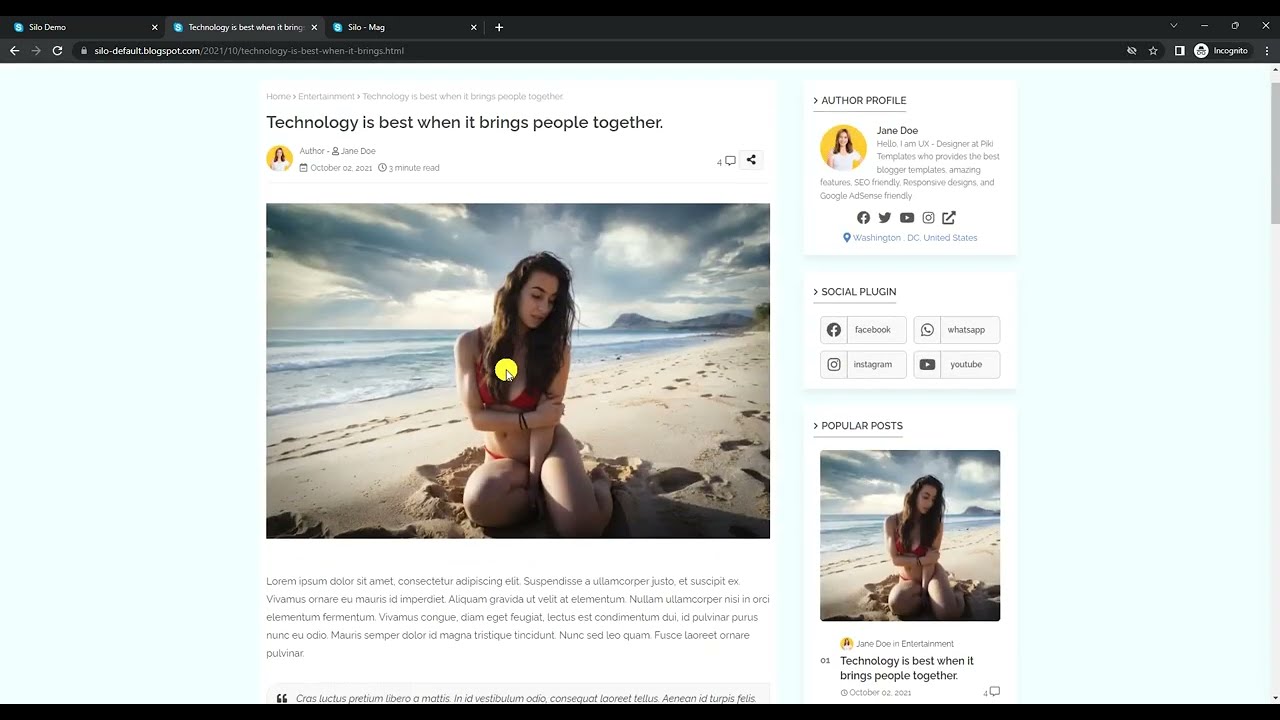The height and width of the screenshot is (720, 1280).
Task: Open the popular post thumbnail image
Action: click(910, 536)
